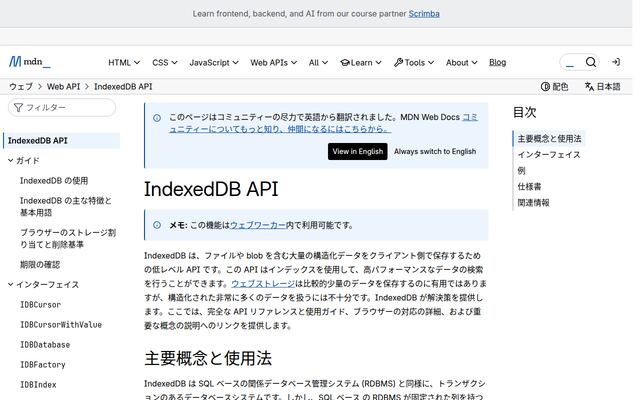Image resolution: width=640 pixels, height=400 pixels.
Task: Open the CSS dropdown menu
Action: (164, 62)
